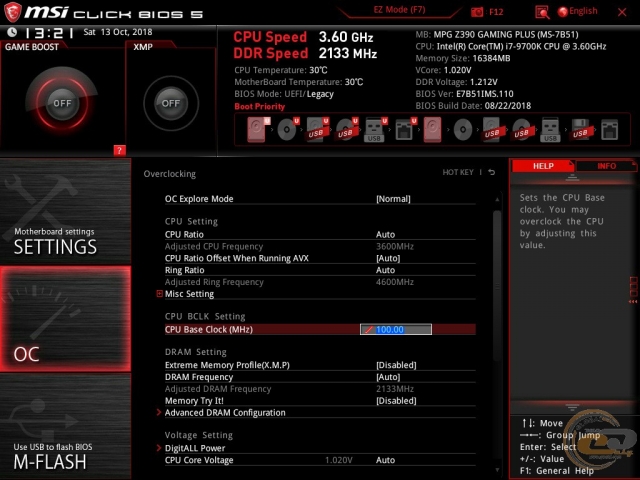This screenshot has width=640, height=480.
Task: Select the UEFI hard disk boot device icon
Action: pyautogui.click(x=258, y=130)
